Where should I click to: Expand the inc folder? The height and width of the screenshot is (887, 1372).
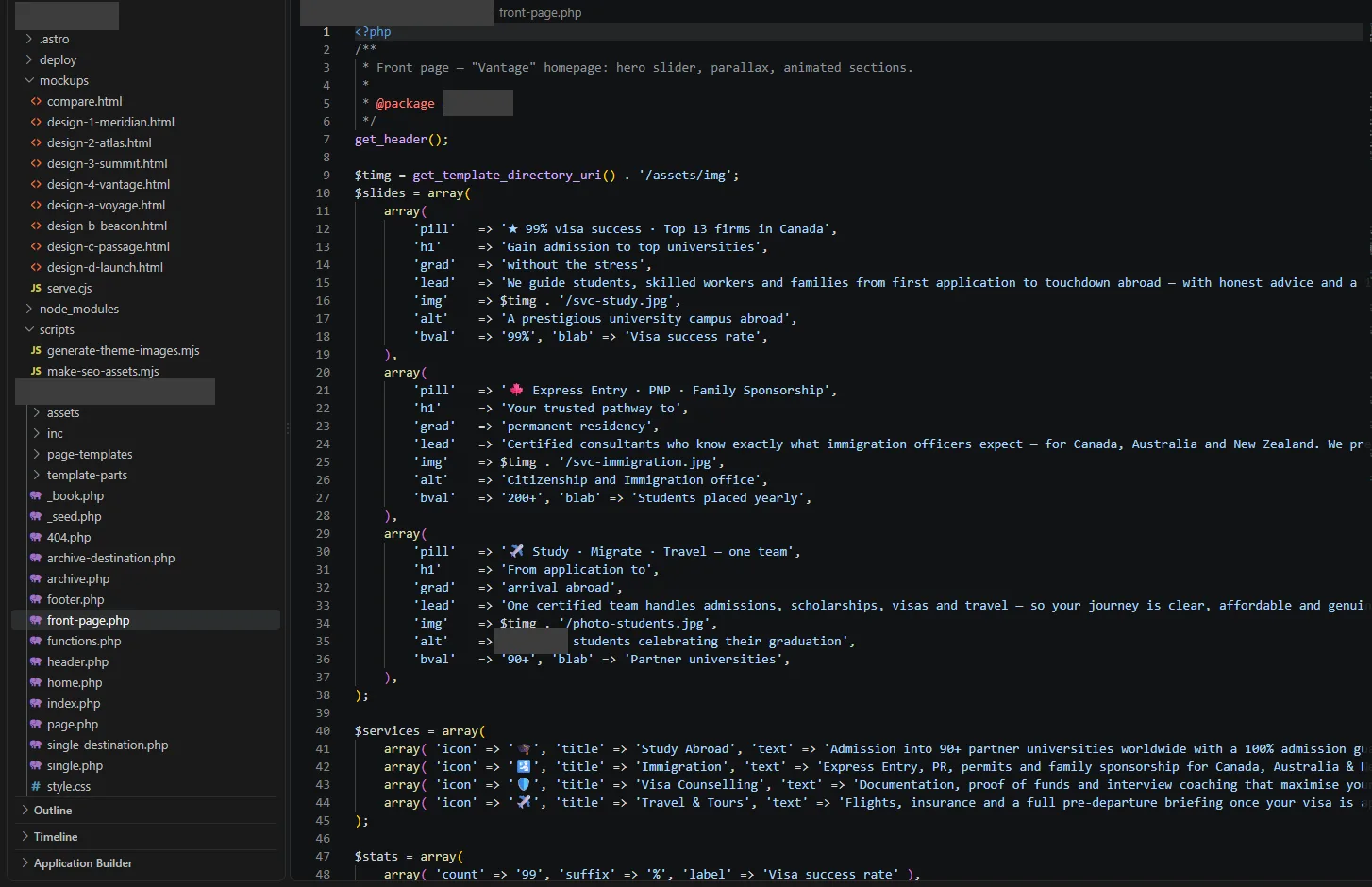pyautogui.click(x=37, y=433)
